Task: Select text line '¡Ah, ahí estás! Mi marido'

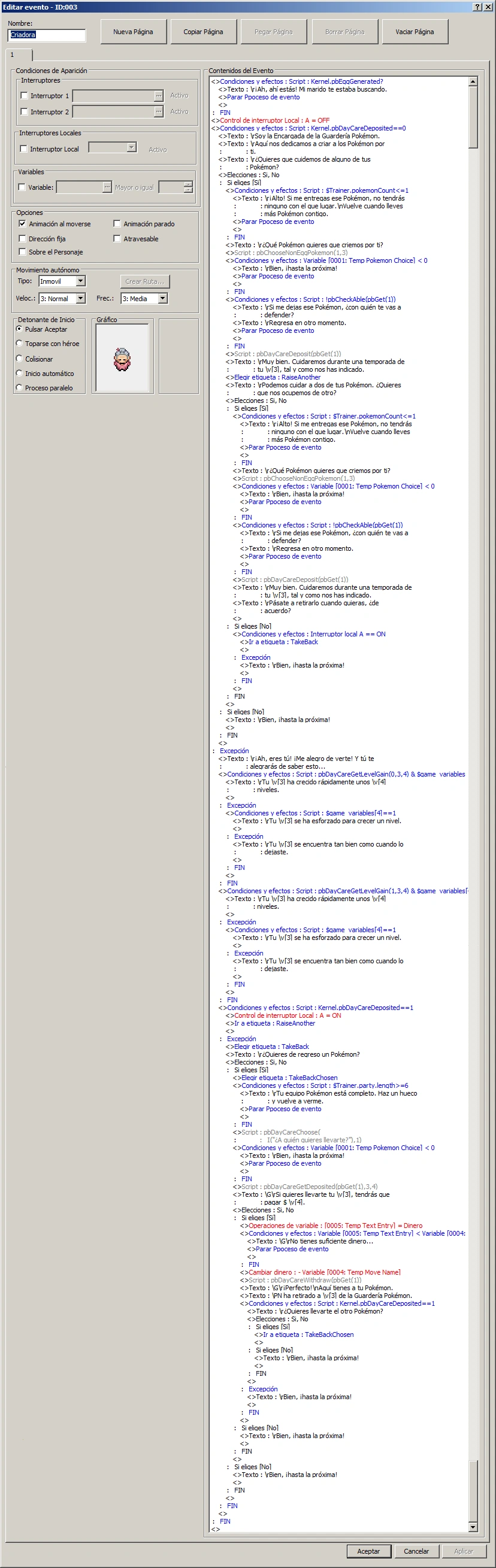Action: (303, 89)
